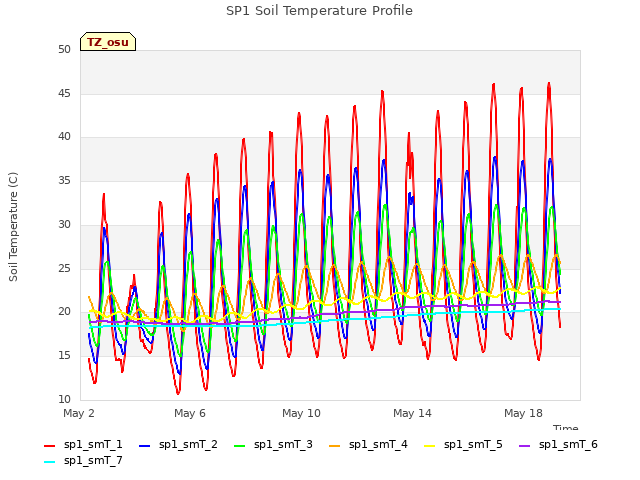Click the 40 y-axis tick label
The height and width of the screenshot is (480, 640).
tap(64, 137)
